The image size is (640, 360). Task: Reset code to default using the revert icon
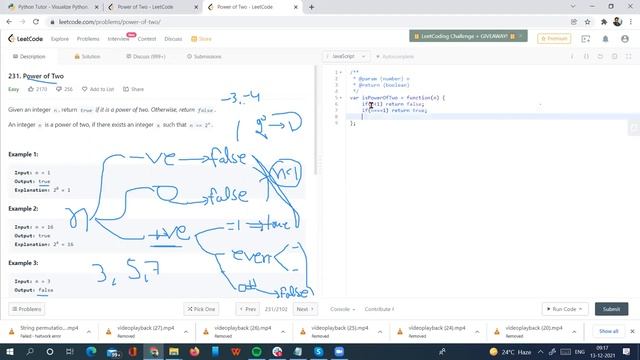[x=600, y=56]
